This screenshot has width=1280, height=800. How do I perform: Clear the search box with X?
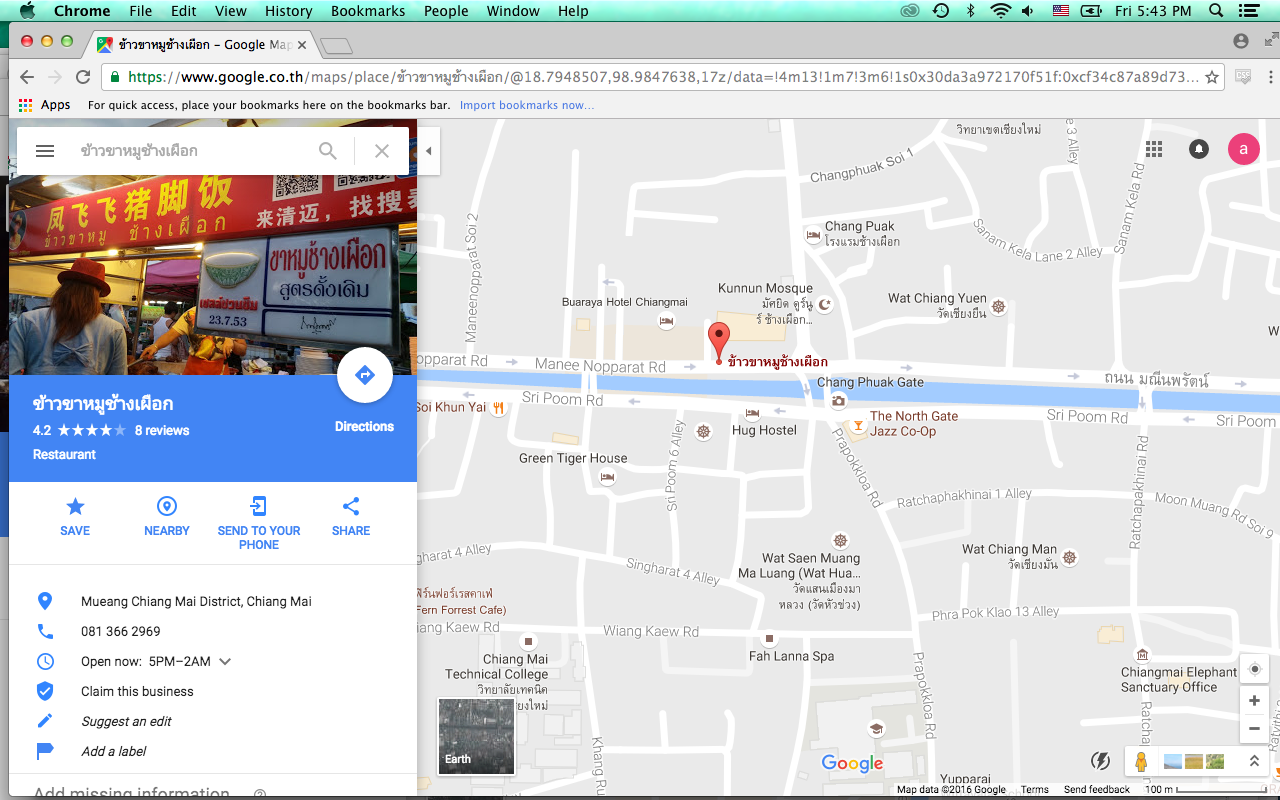pyautogui.click(x=382, y=151)
